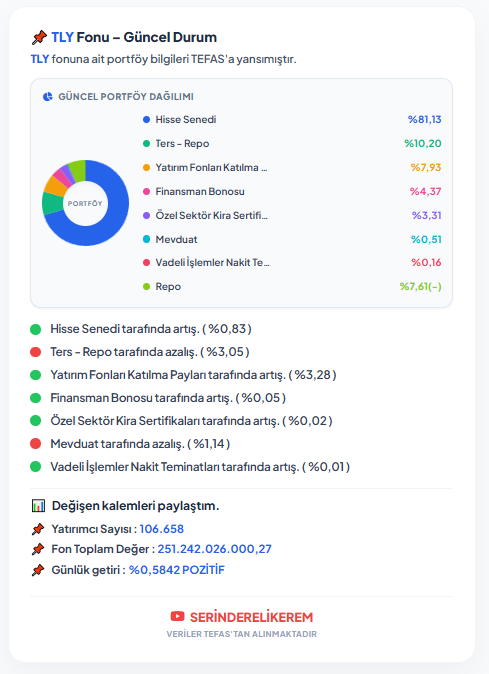Click the Özel Sektör Kira Sertifi legend label
489x674 pixels.
211,215
